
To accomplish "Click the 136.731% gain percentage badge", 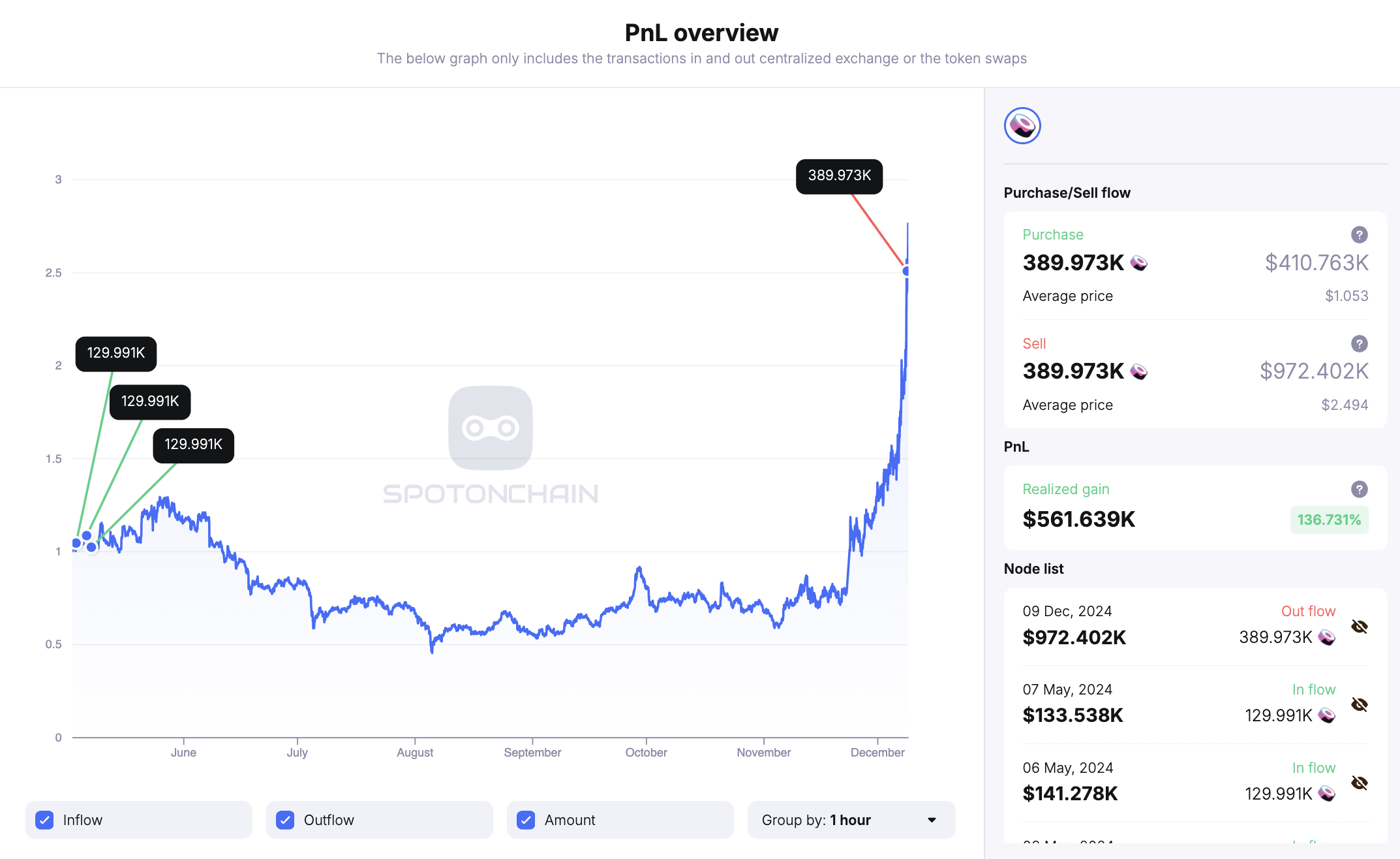I will (1329, 520).
